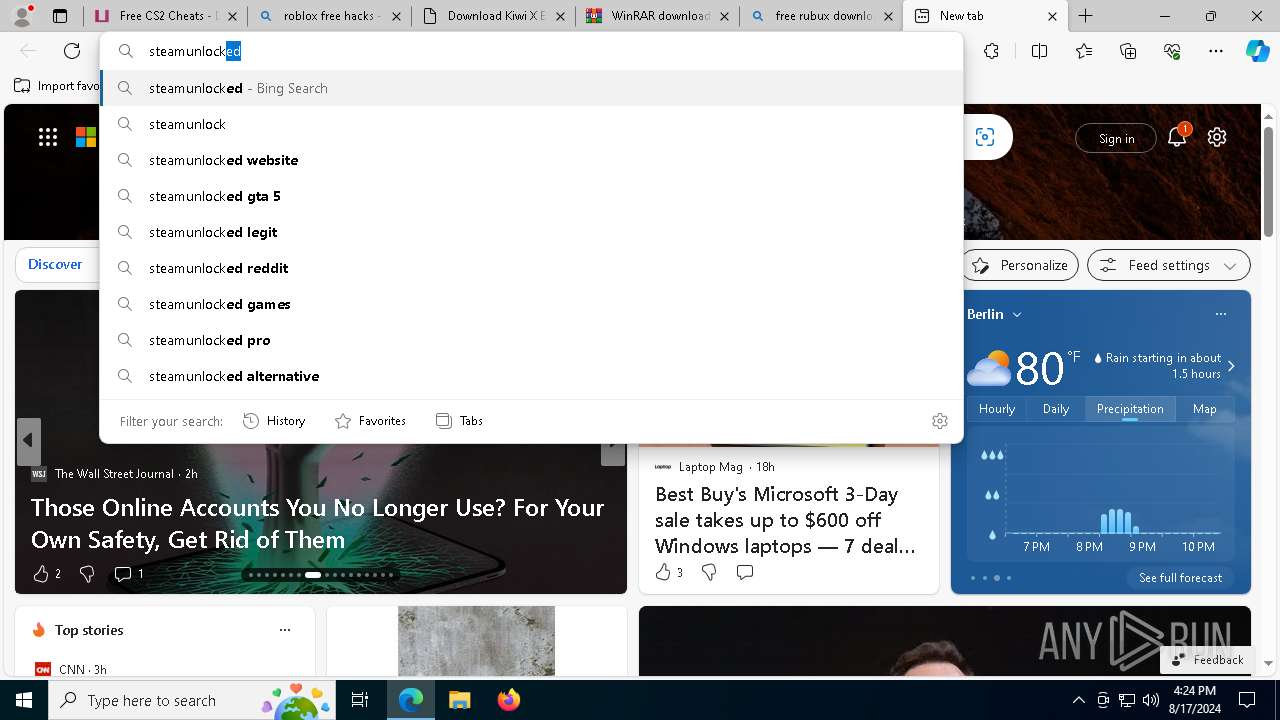Screen dimensions: 1280x720
Task: Open the split screen icon
Action: coord(1039,51)
